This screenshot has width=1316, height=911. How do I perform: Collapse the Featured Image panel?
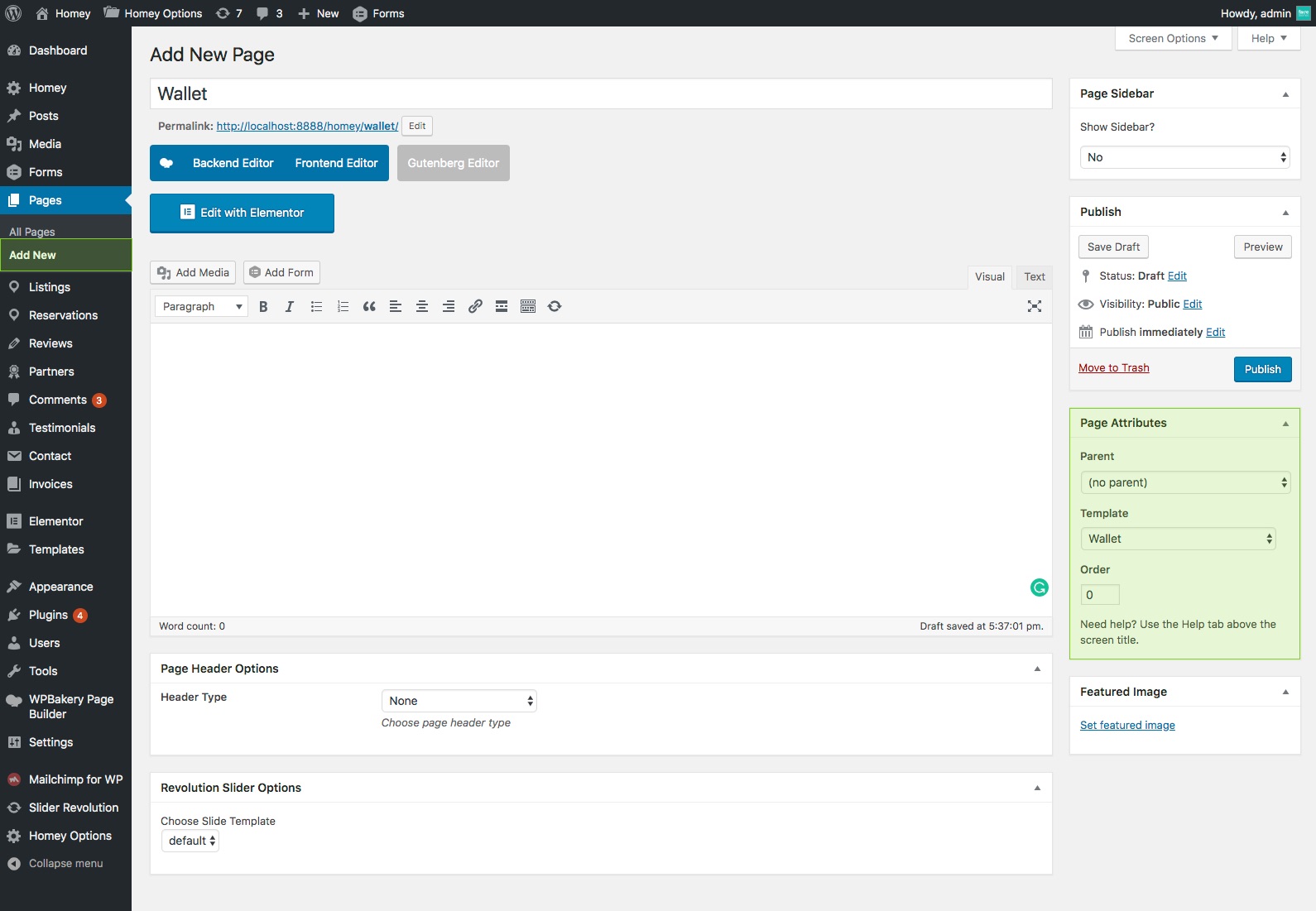point(1285,693)
